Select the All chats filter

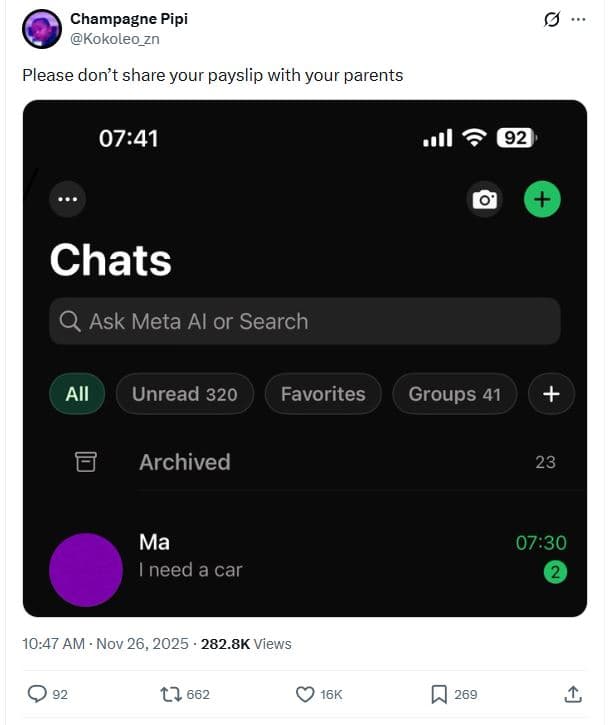pyautogui.click(x=77, y=394)
